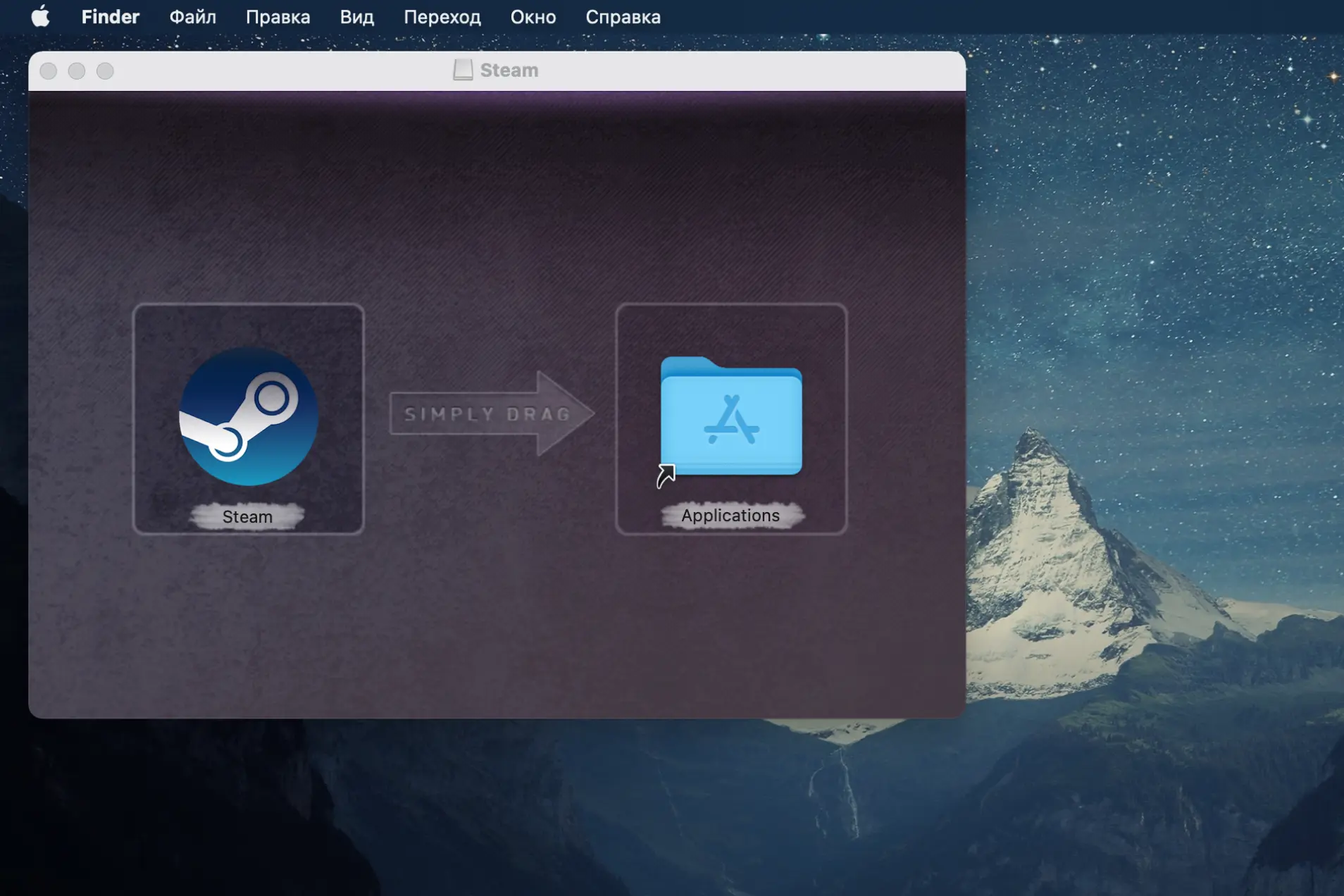Open the Файл menu
This screenshot has height=896, width=1344.
coord(192,16)
